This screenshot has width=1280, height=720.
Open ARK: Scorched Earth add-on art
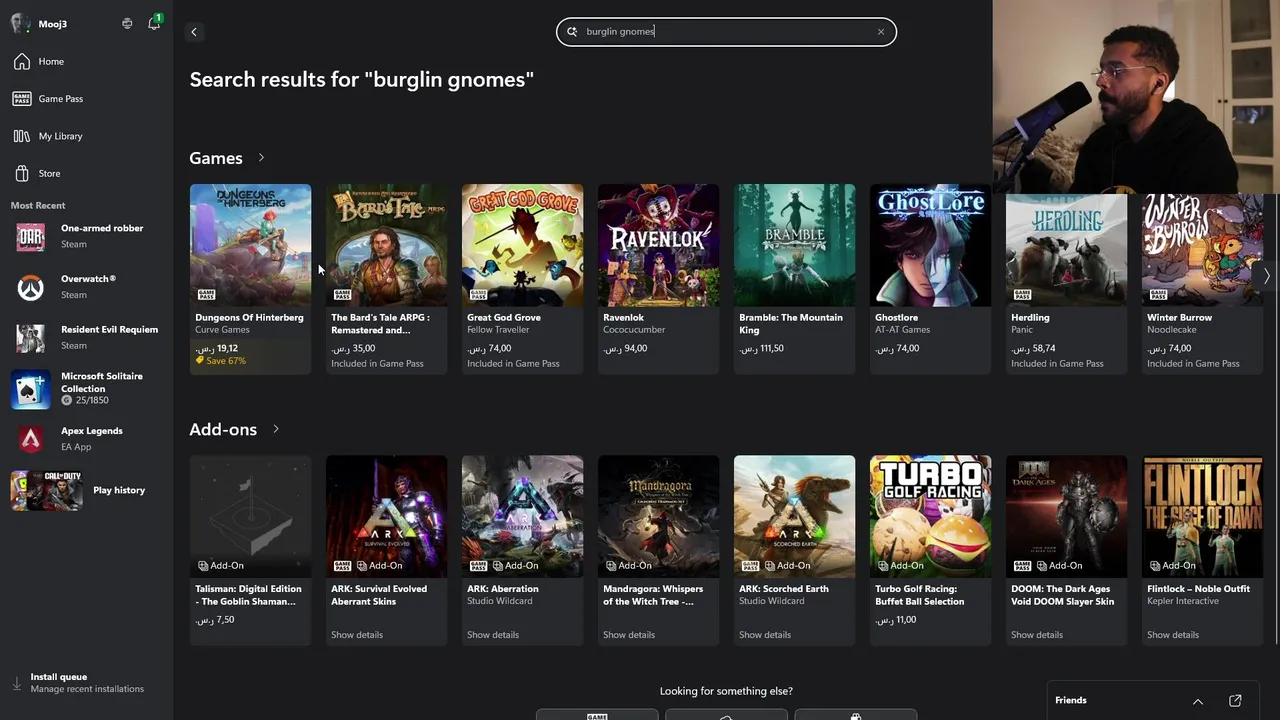tap(795, 517)
